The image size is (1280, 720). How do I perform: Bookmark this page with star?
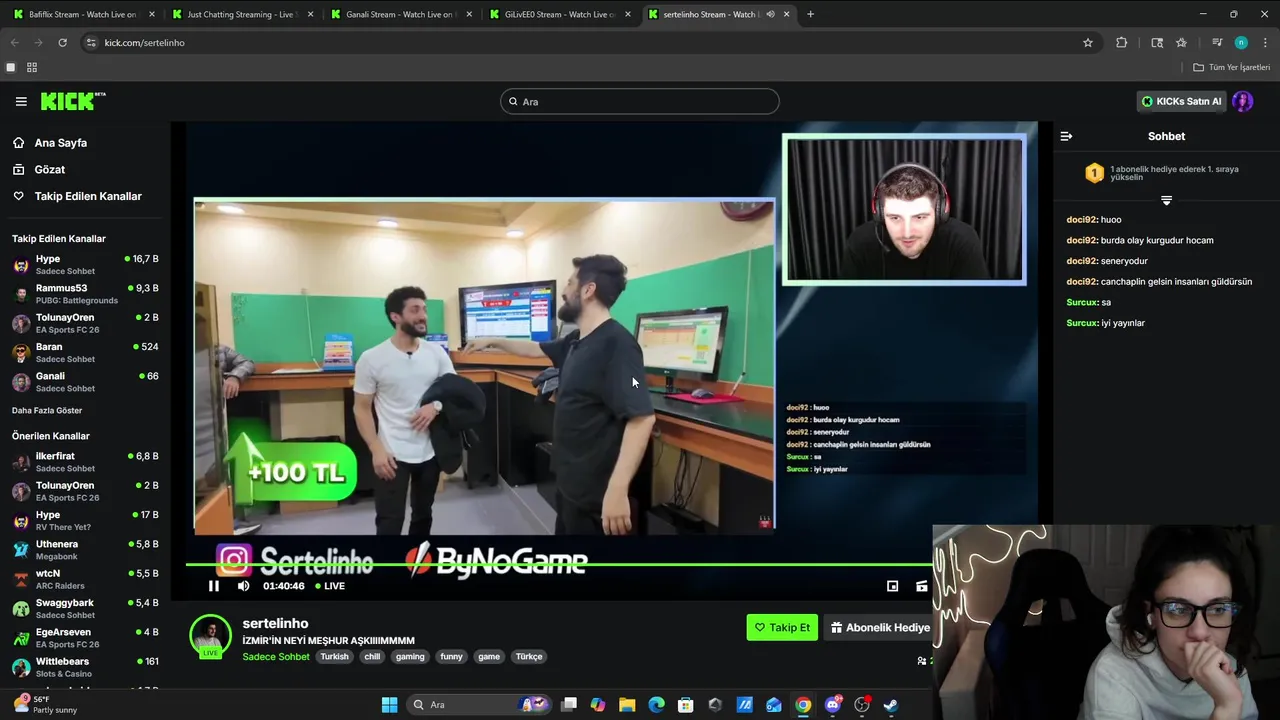point(1088,42)
